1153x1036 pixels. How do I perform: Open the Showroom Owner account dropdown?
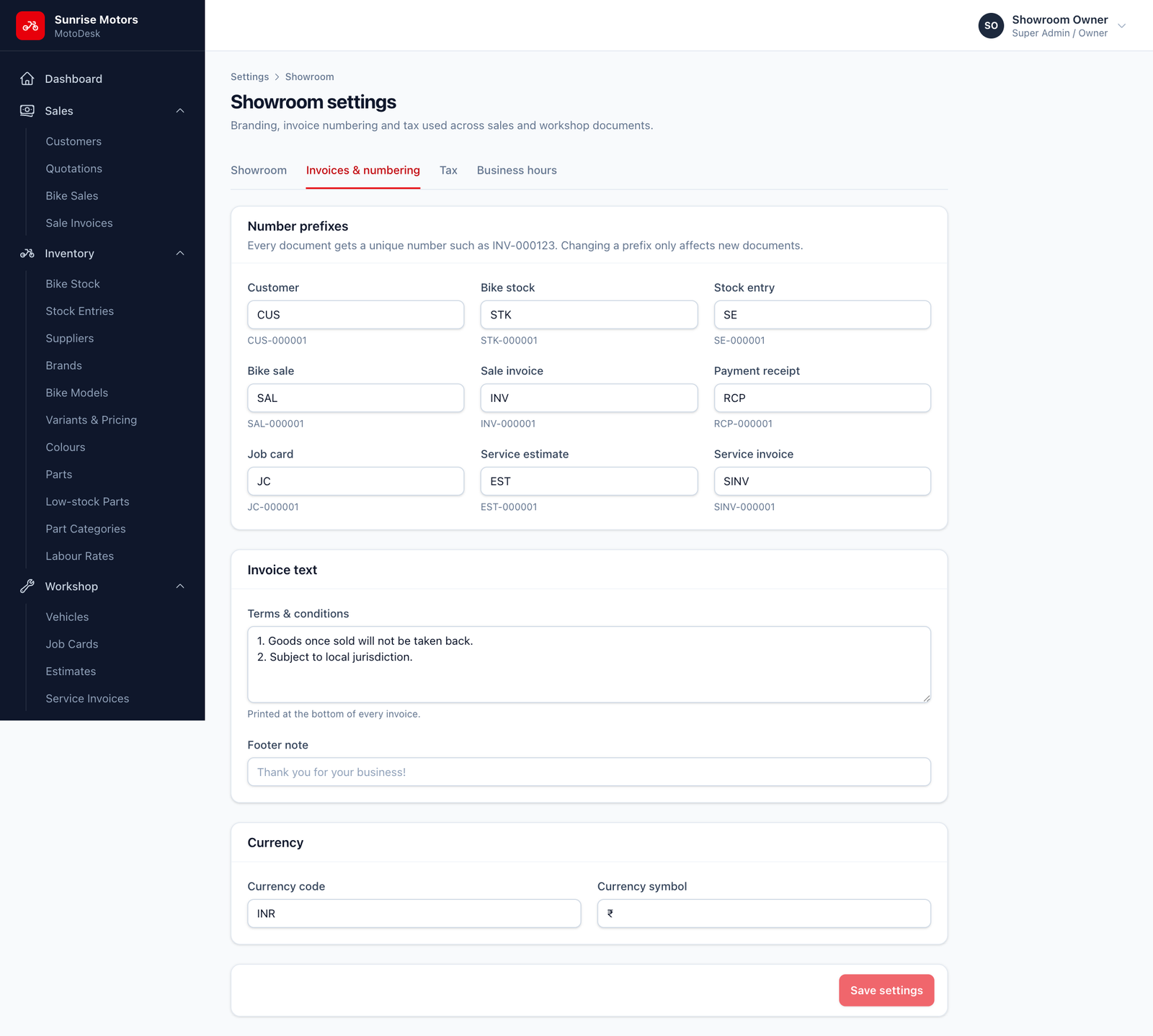pyautogui.click(x=1052, y=25)
